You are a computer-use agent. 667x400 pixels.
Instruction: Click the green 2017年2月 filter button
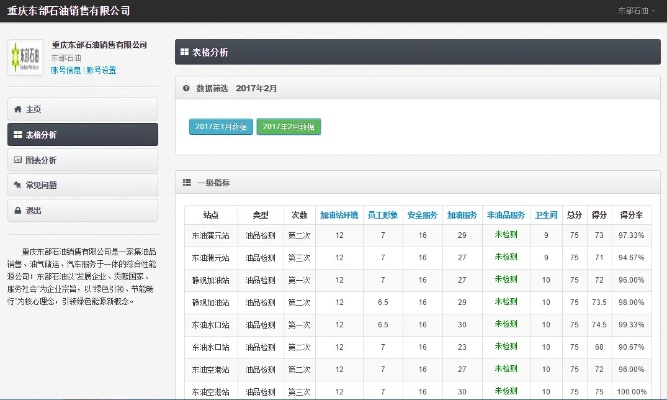(288, 127)
